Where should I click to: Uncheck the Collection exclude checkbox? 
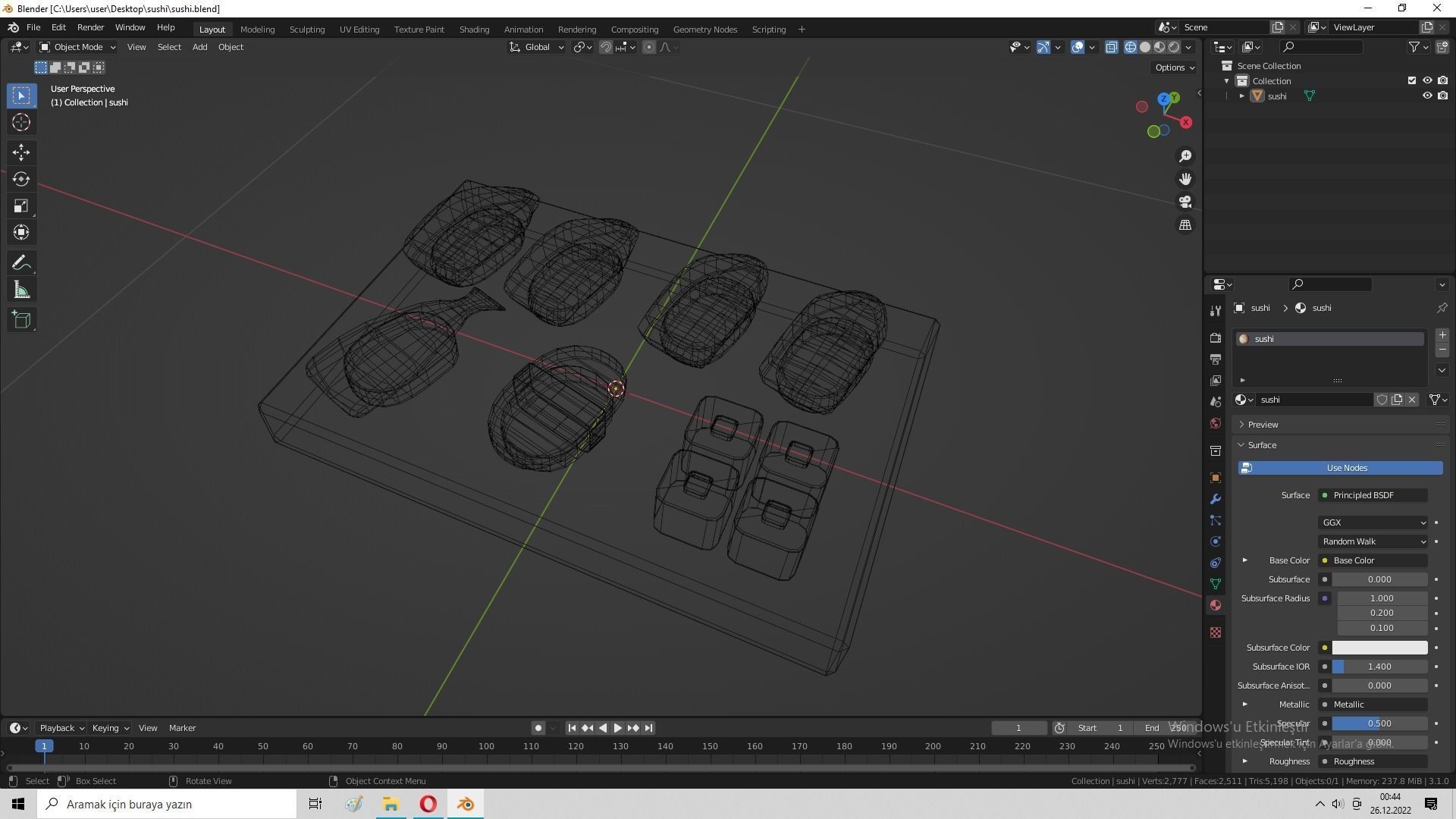point(1411,80)
